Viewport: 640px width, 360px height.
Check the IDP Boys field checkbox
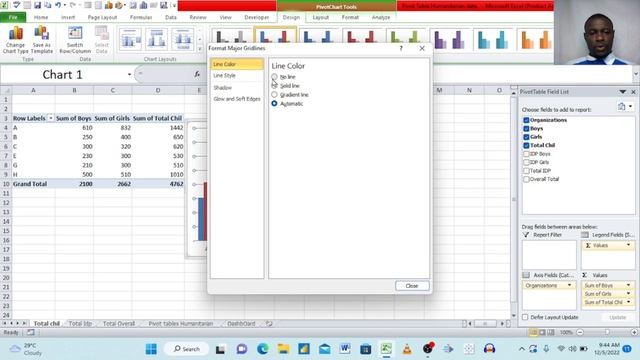tap(526, 154)
